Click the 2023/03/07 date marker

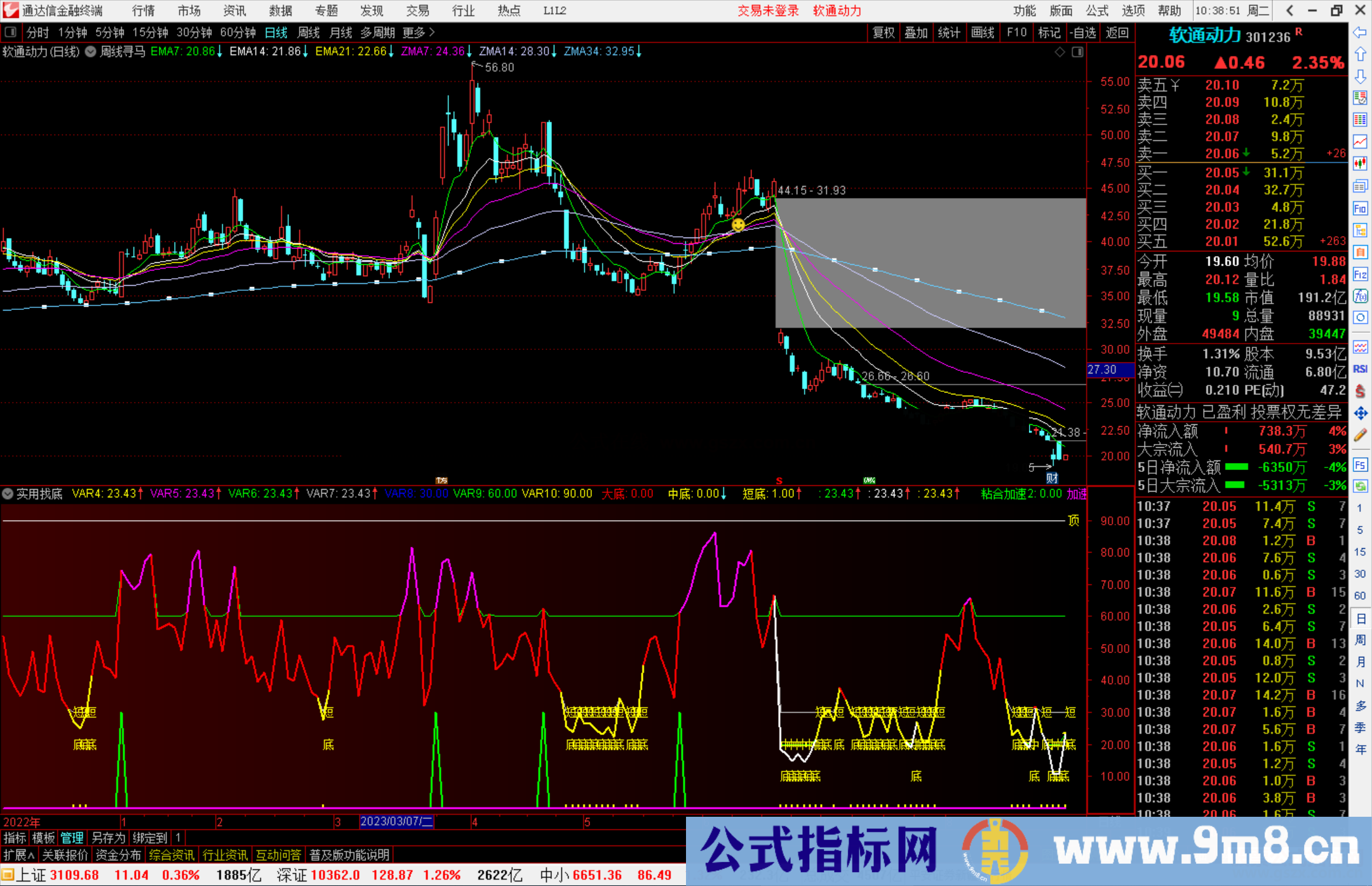396,822
